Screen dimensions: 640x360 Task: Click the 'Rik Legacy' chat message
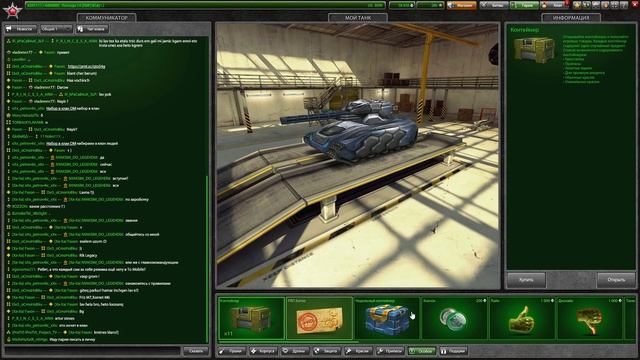click(88, 256)
